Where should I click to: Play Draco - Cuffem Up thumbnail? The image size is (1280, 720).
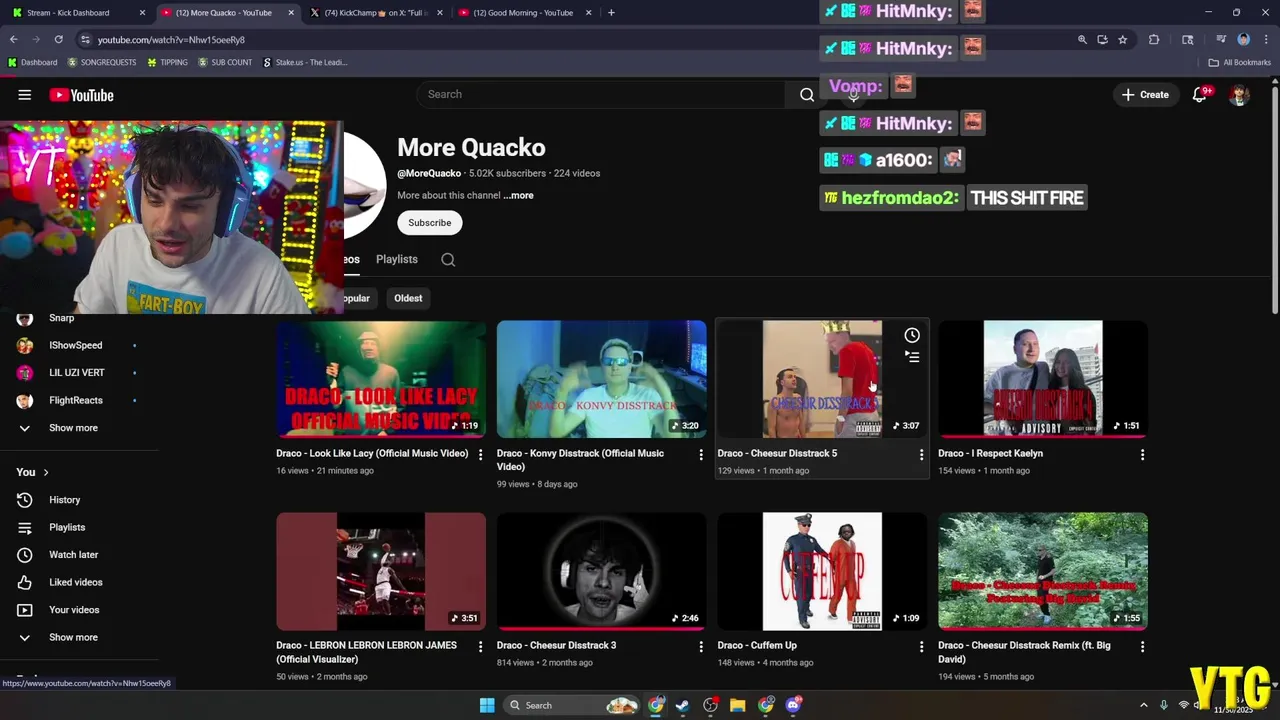click(x=822, y=571)
